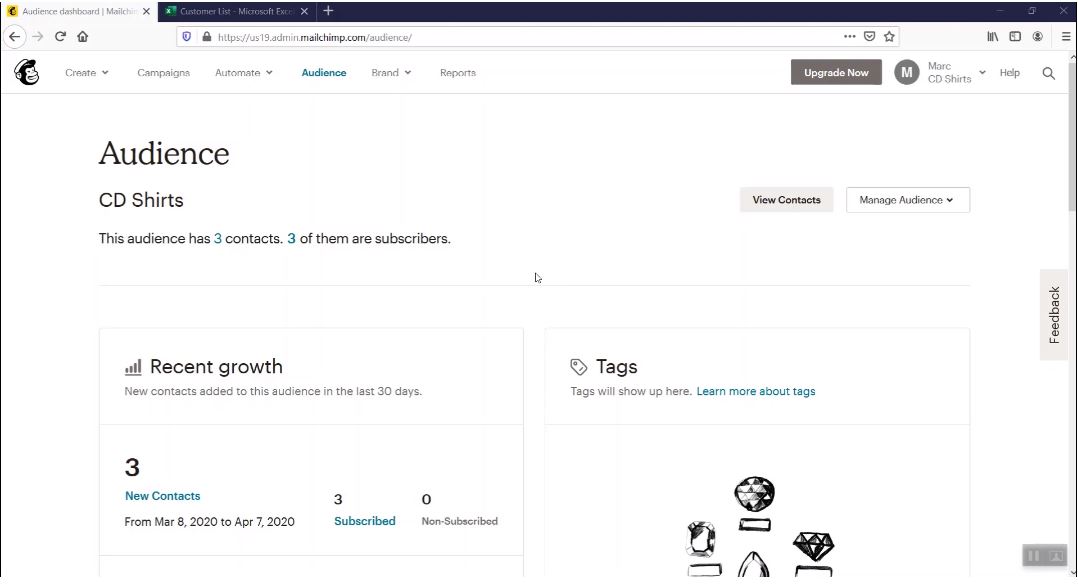Click the 3 subscribers count link
Viewport: 1078px width, 586px height.
(x=292, y=239)
